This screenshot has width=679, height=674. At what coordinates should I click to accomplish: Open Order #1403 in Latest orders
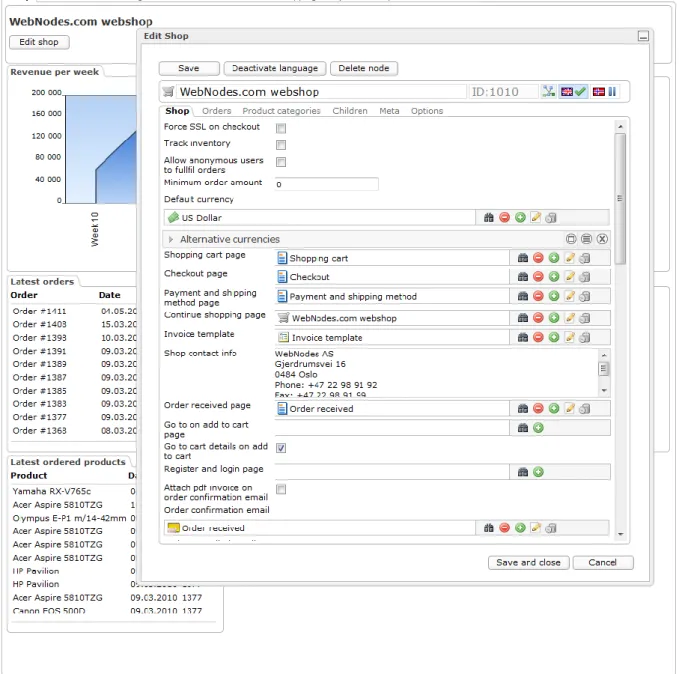coord(40,324)
